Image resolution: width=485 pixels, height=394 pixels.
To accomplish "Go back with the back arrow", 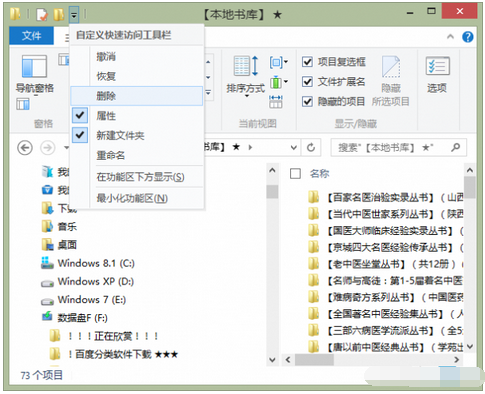I will pos(25,147).
